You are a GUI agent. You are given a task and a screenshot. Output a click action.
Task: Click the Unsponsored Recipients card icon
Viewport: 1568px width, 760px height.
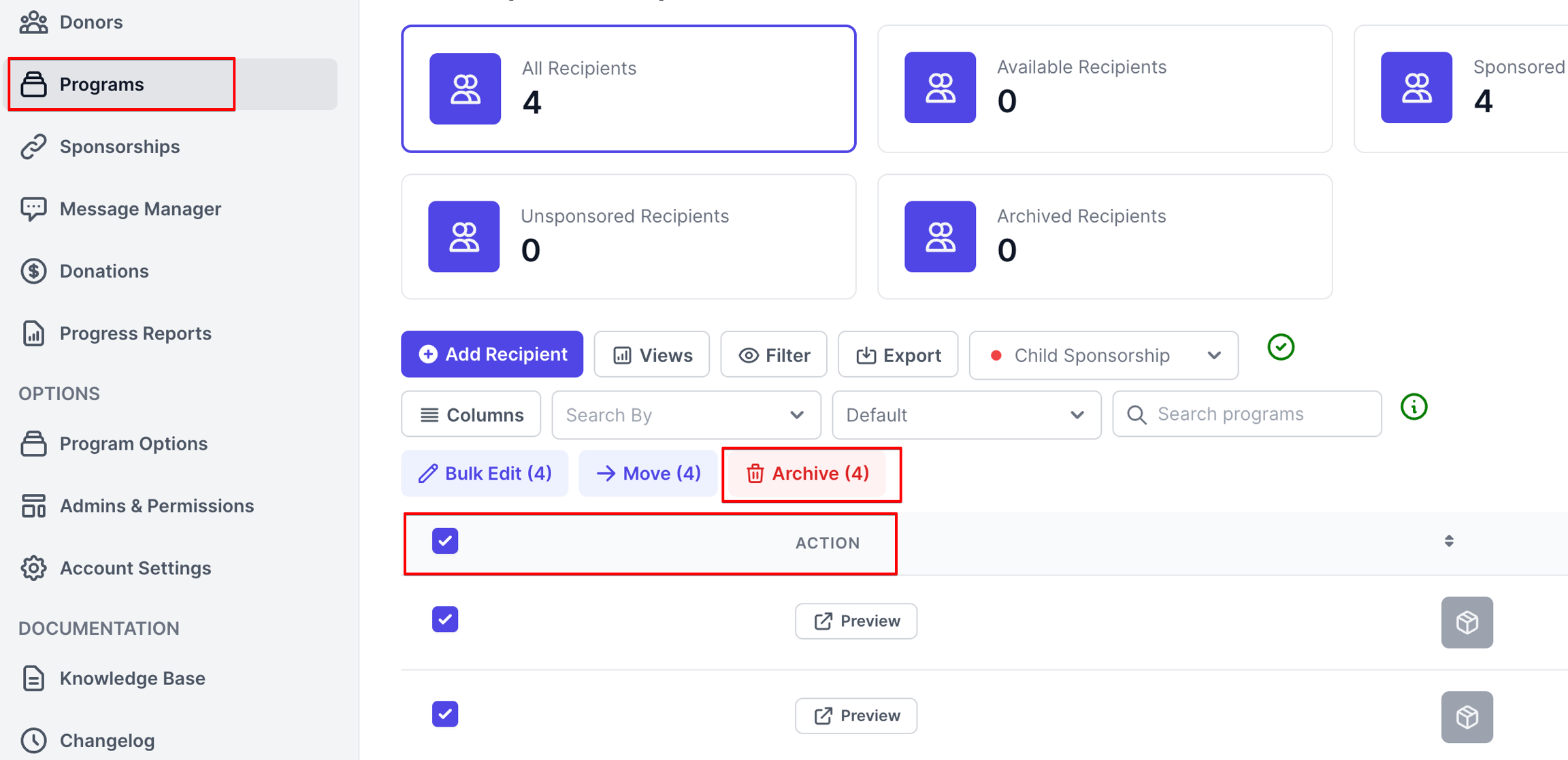tap(464, 236)
